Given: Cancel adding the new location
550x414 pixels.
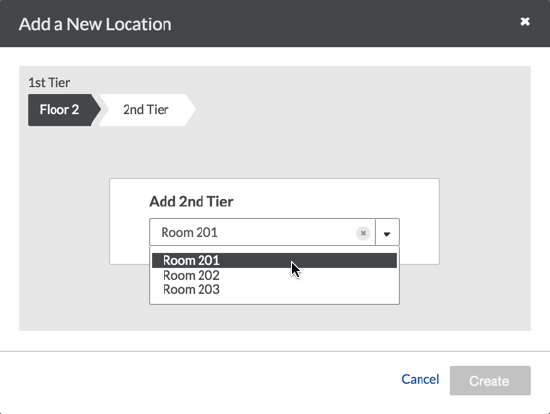Looking at the screenshot, I should pyautogui.click(x=420, y=379).
